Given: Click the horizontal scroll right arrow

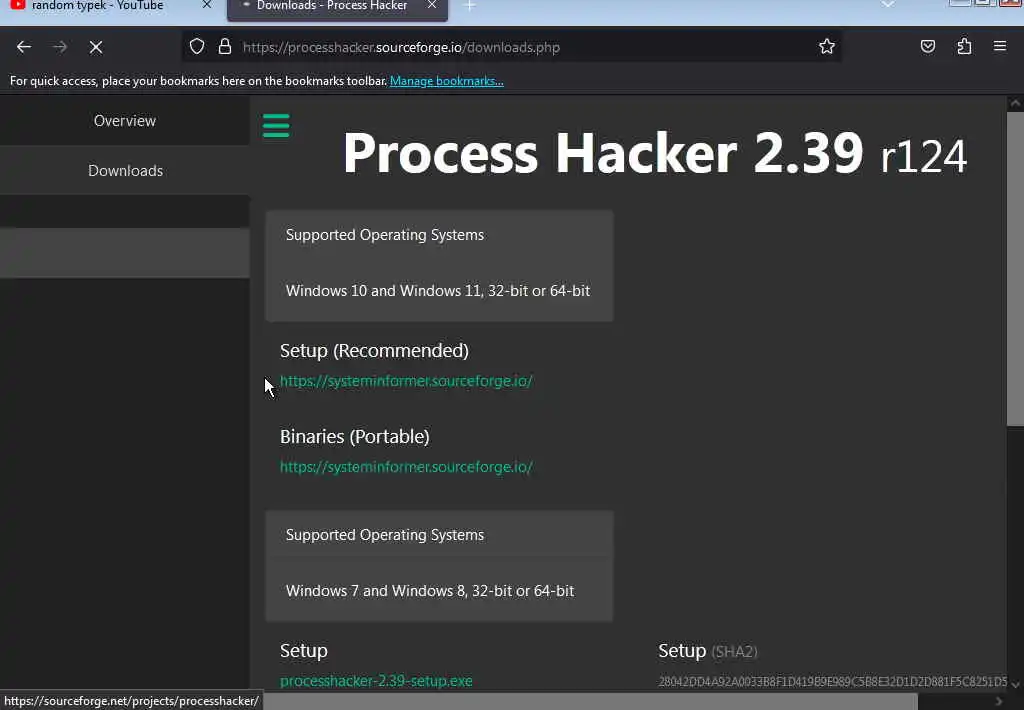Looking at the screenshot, I should (x=999, y=702).
